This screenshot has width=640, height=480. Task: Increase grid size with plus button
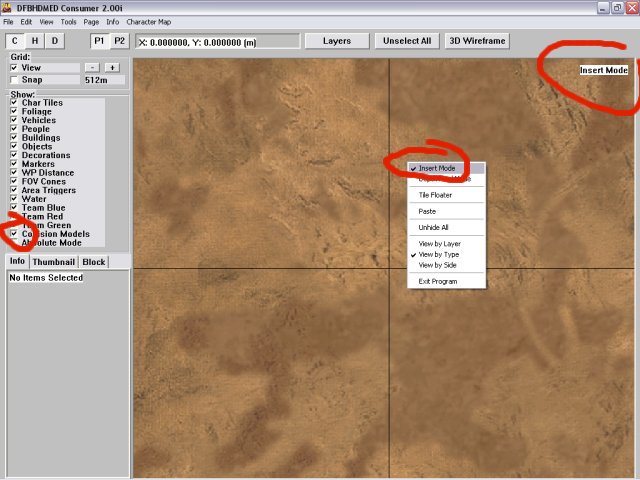click(x=111, y=67)
